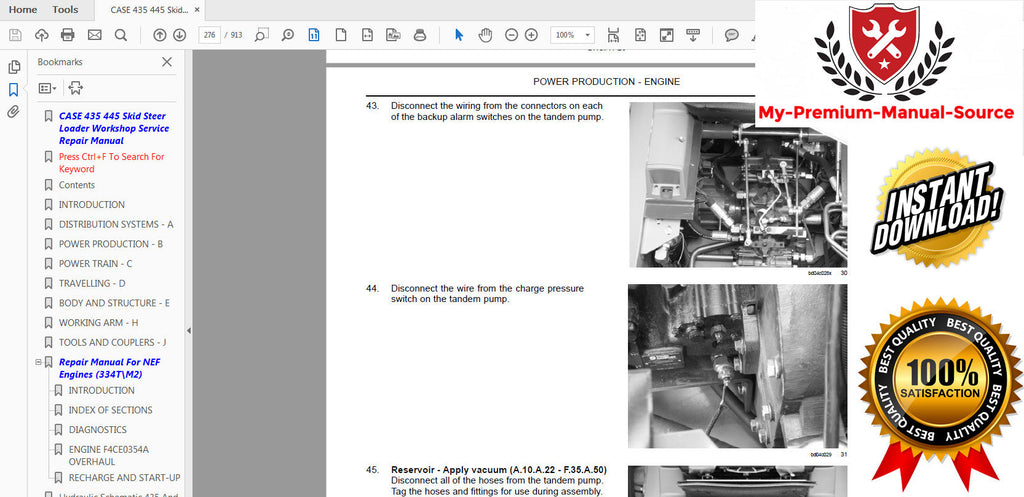Click the search magnifier icon

click(121, 35)
